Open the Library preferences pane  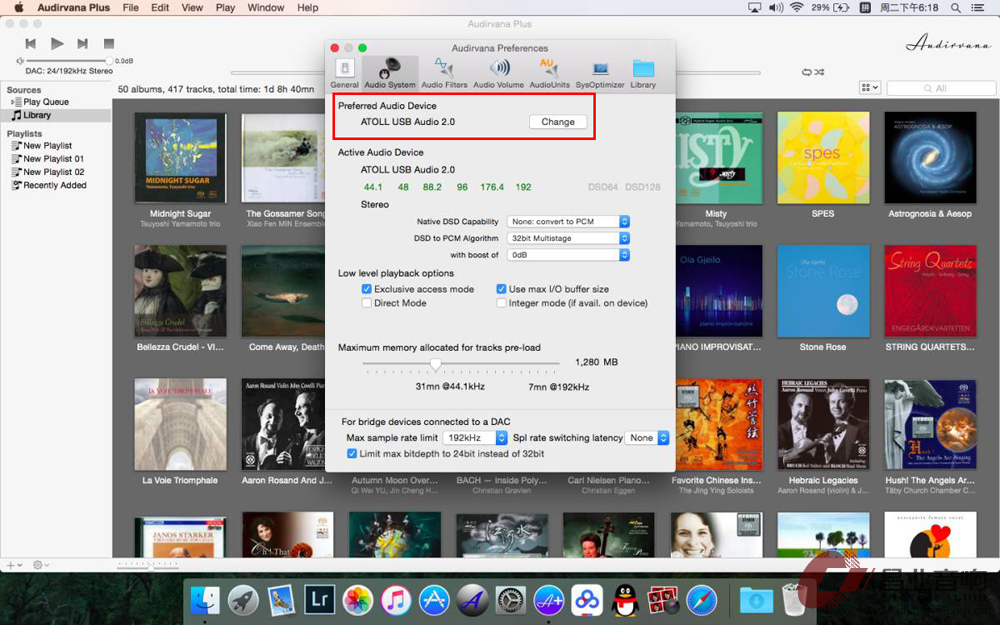click(643, 73)
